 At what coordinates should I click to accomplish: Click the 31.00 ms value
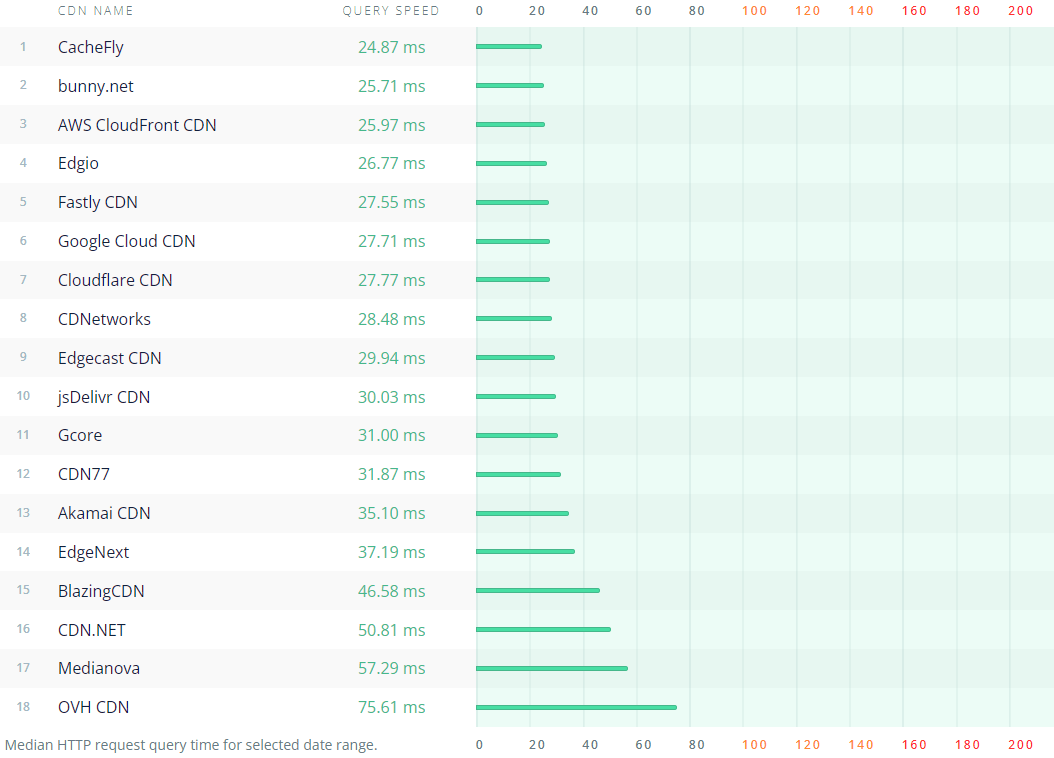392,435
